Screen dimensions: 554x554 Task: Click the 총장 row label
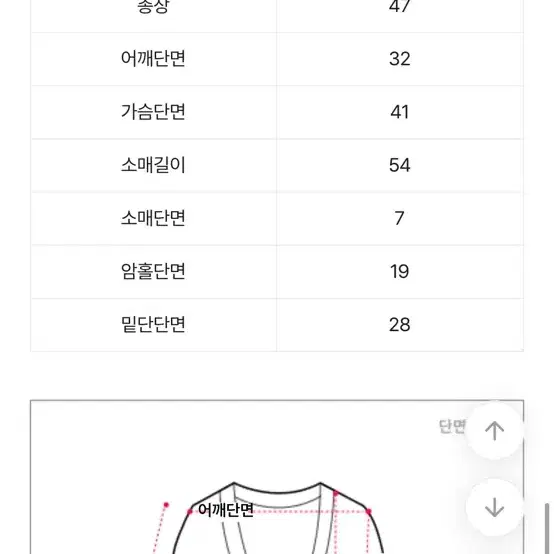pos(153,6)
